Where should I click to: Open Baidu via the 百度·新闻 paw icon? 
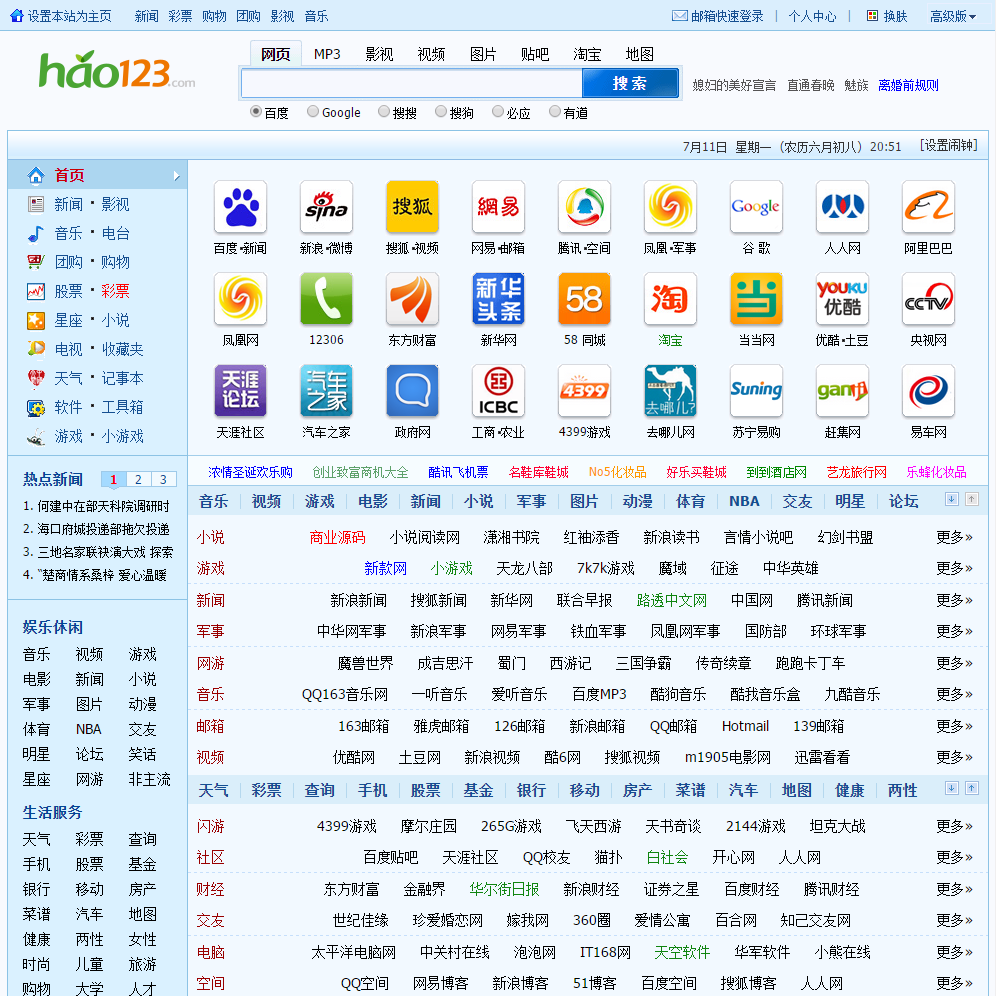tap(241, 205)
